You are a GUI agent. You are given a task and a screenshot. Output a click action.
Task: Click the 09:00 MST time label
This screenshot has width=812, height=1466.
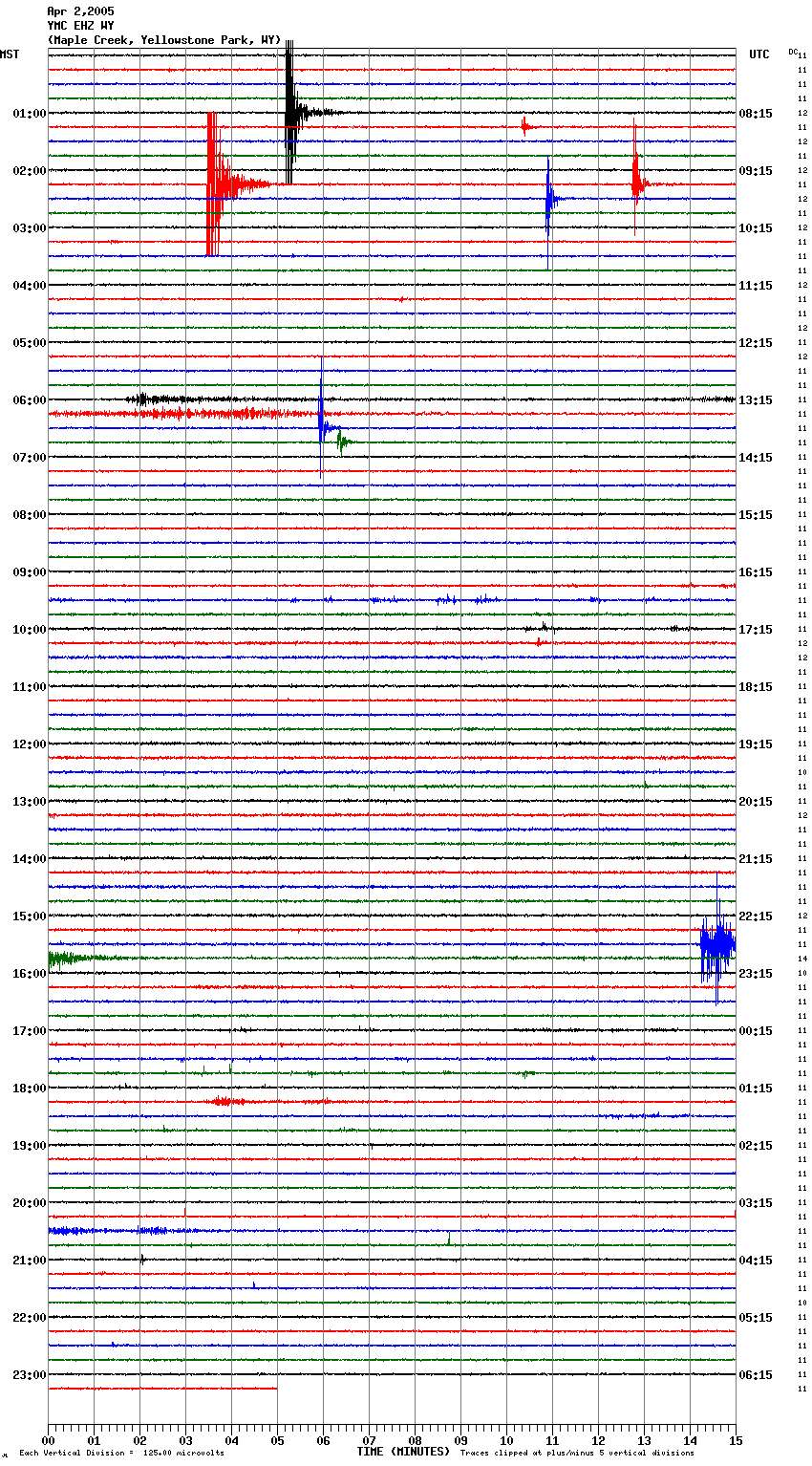pos(30,572)
